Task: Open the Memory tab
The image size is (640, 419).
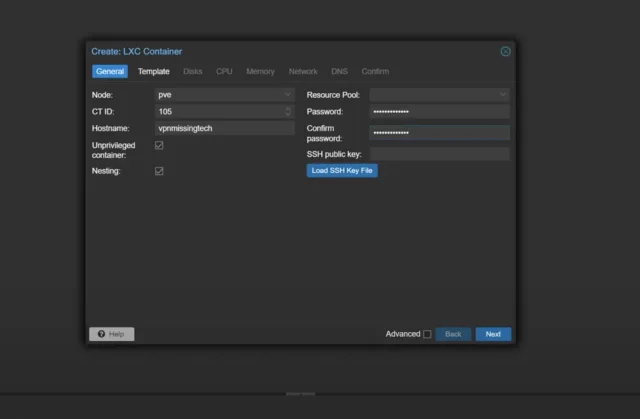Action: pyautogui.click(x=260, y=71)
